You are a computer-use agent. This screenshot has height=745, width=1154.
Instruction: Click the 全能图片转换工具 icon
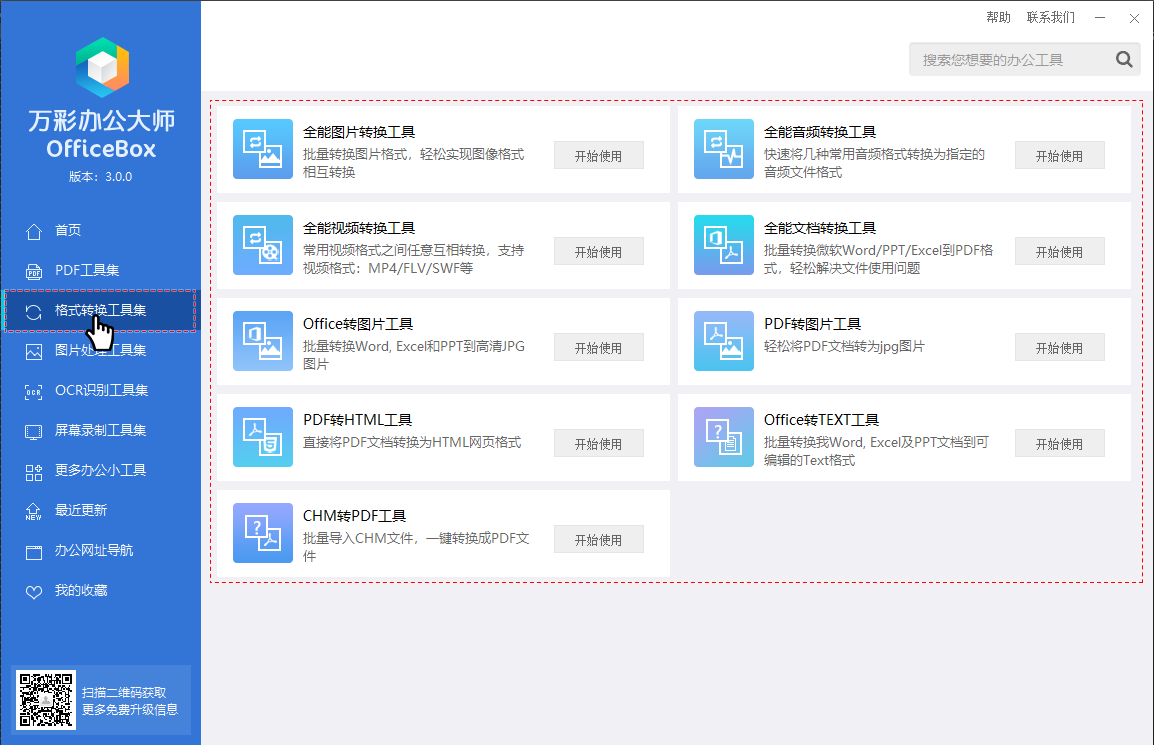coord(263,150)
